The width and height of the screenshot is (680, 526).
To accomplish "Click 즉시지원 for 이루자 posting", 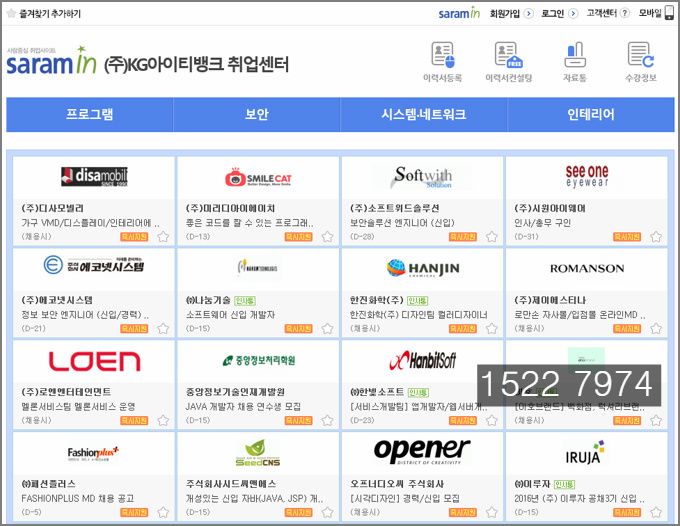I will tap(627, 513).
